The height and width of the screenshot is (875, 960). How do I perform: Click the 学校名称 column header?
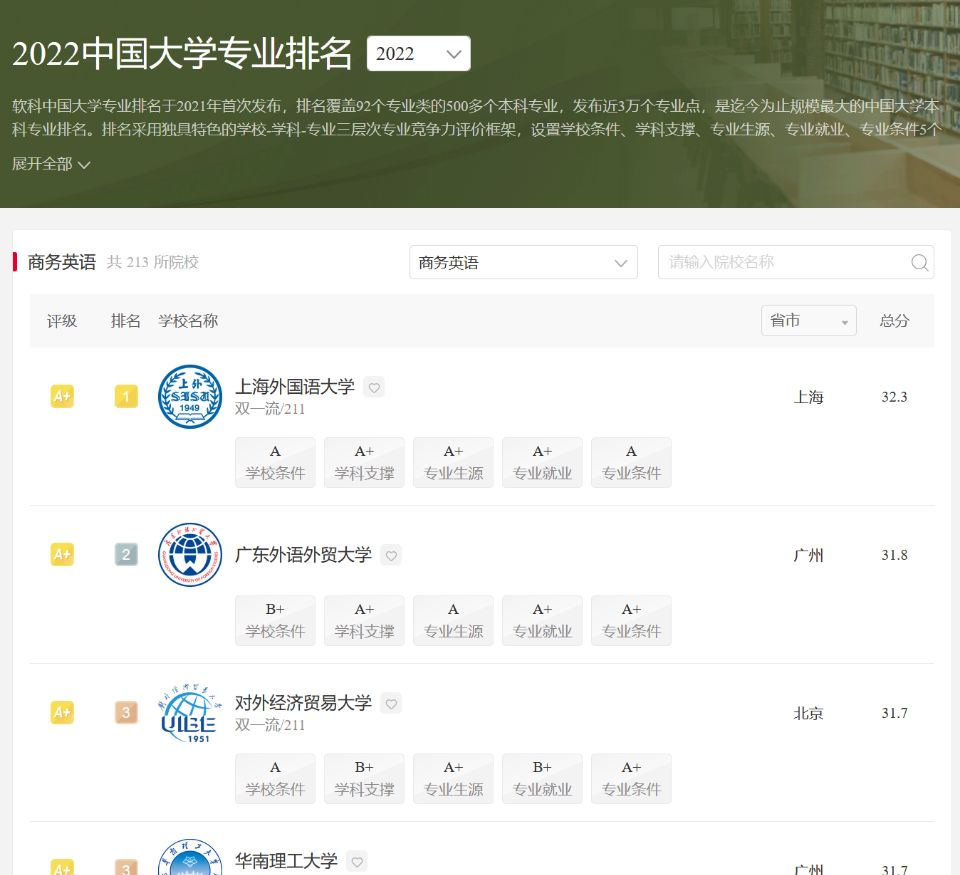(188, 321)
